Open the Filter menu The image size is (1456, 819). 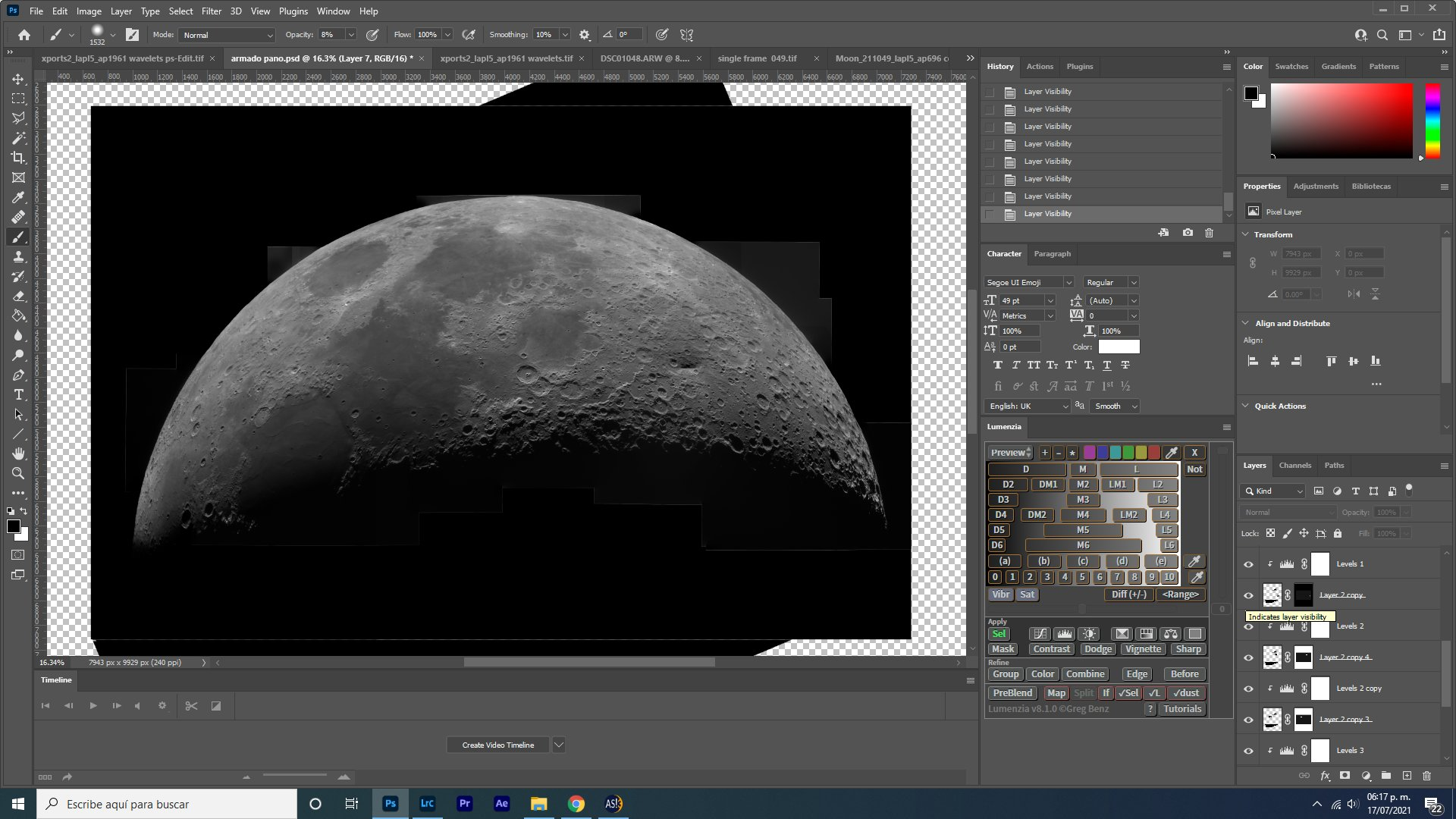pos(212,11)
